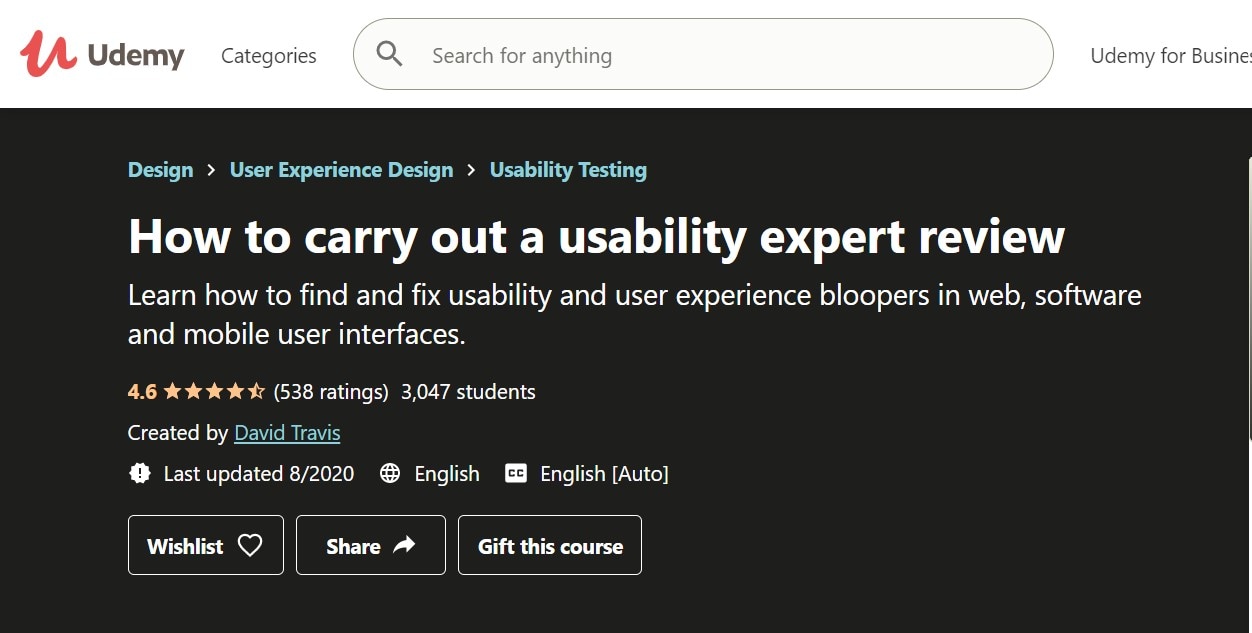Open instructor David Travis profile link
This screenshot has width=1252, height=633.
tap(287, 433)
